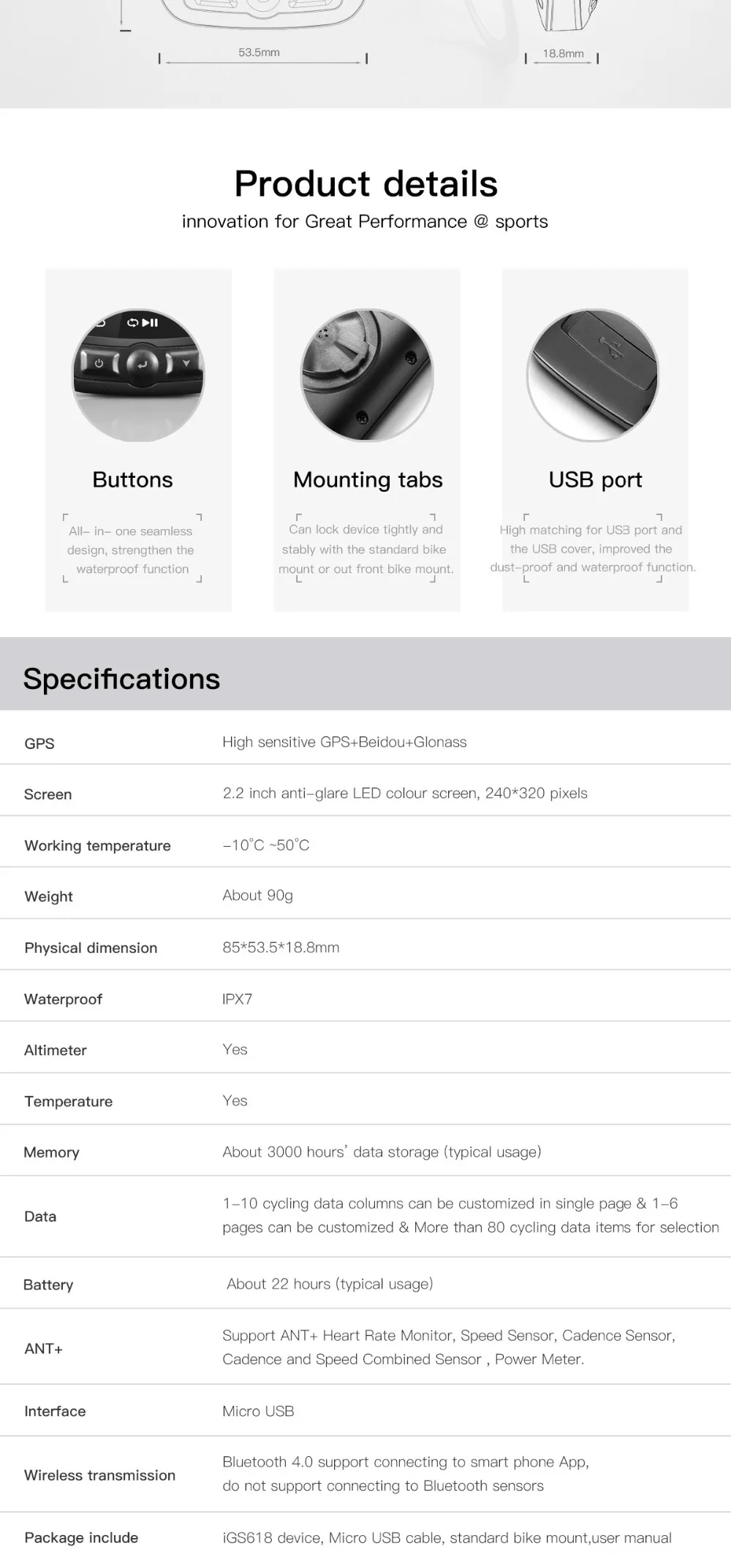Click the "IPX7" waterproof value
The image size is (731, 1568).
(237, 999)
